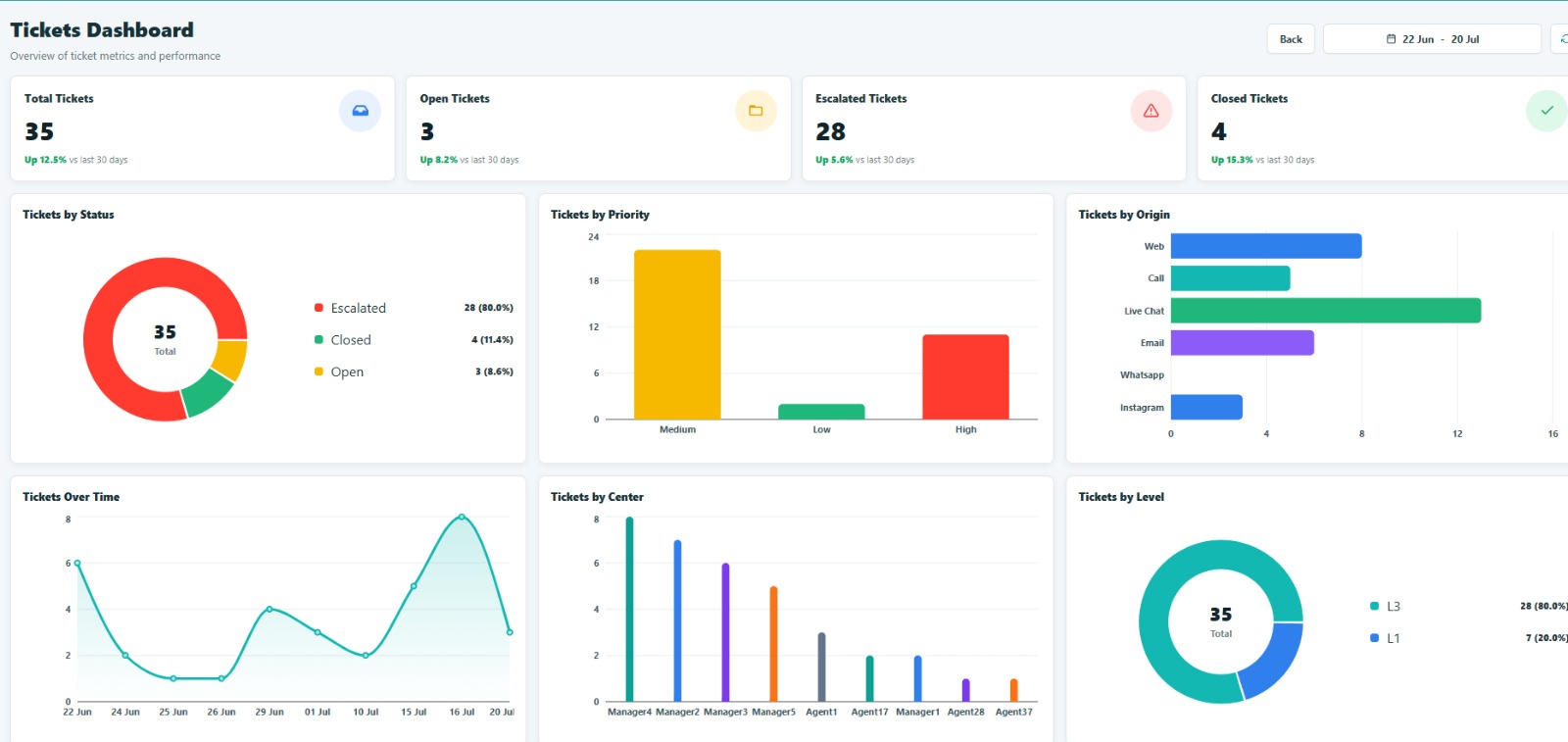Click the teal L3 legend swatch

(1374, 606)
